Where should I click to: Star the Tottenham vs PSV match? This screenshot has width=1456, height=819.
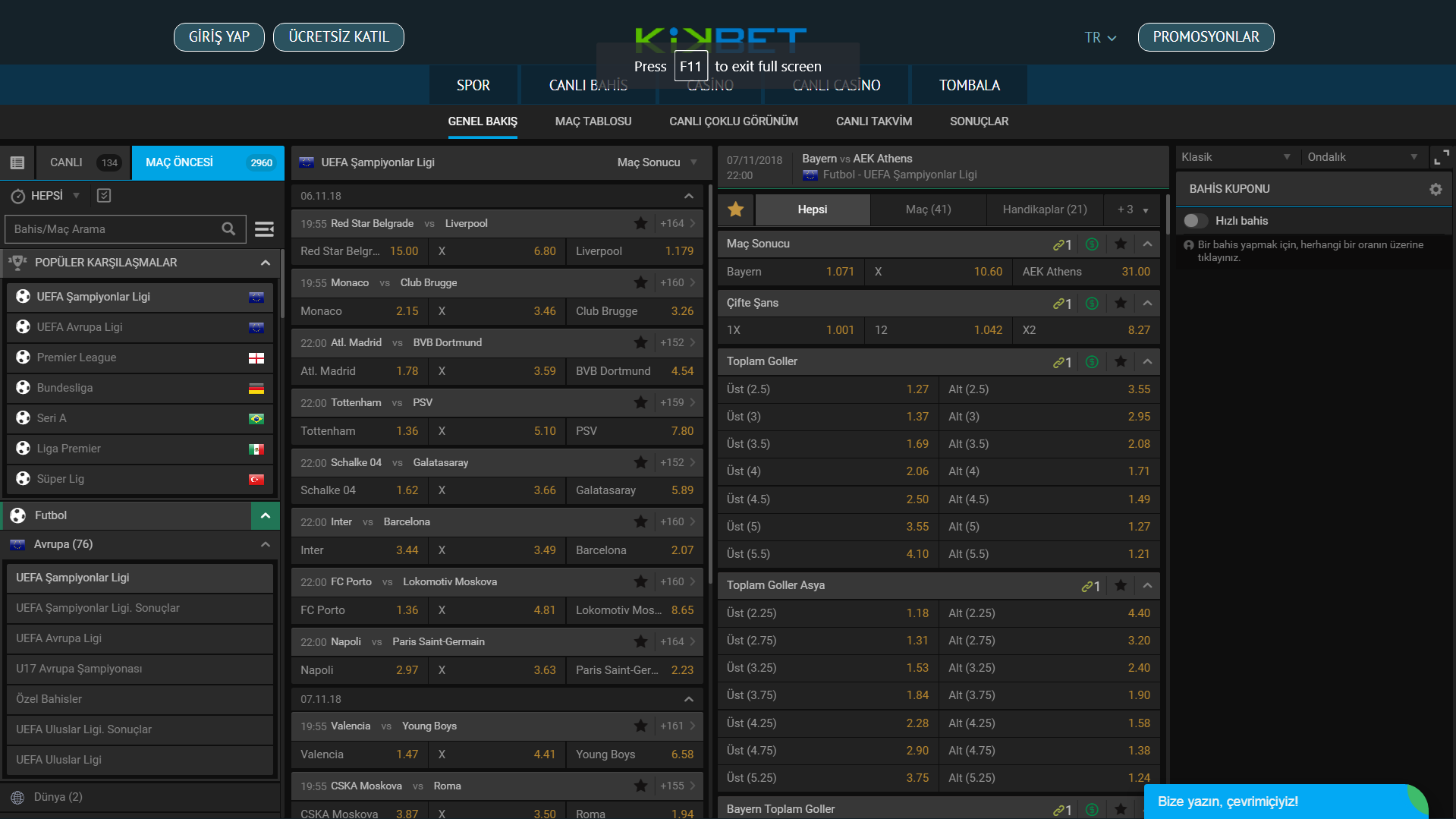tap(641, 402)
